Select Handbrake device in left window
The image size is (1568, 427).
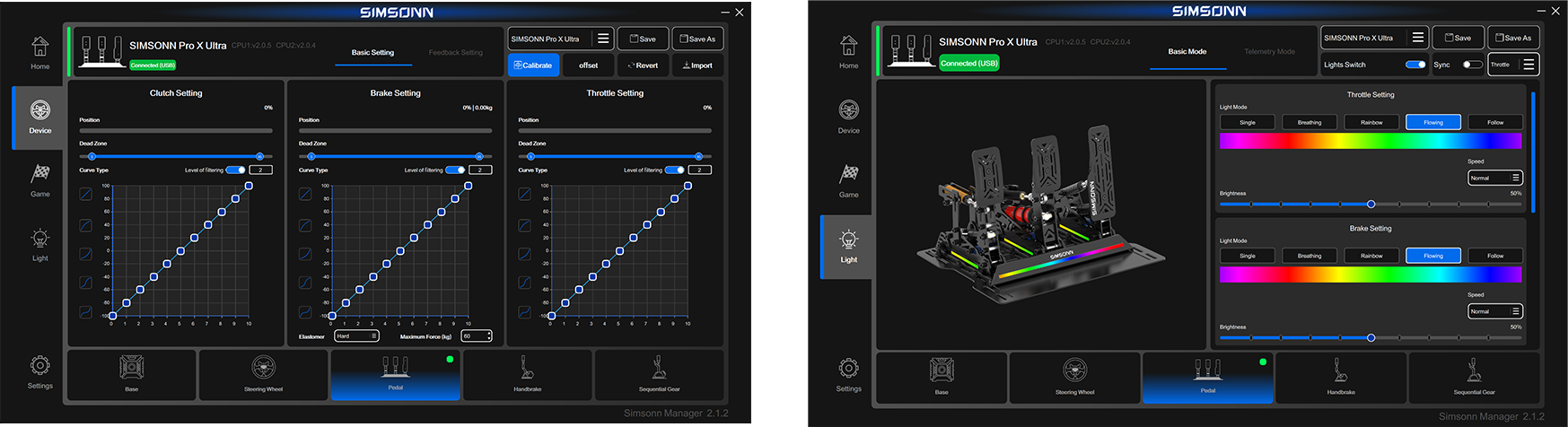point(527,374)
